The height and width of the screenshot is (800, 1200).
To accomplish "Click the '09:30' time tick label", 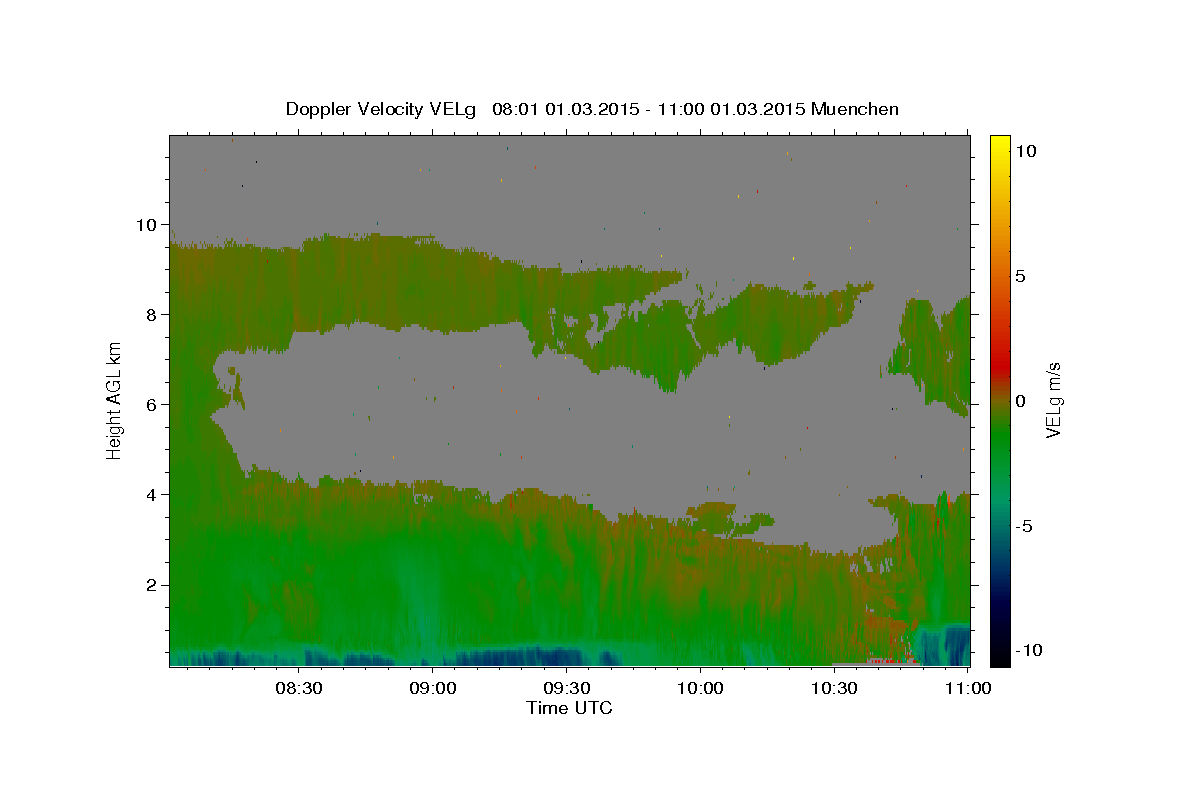I will (x=566, y=688).
